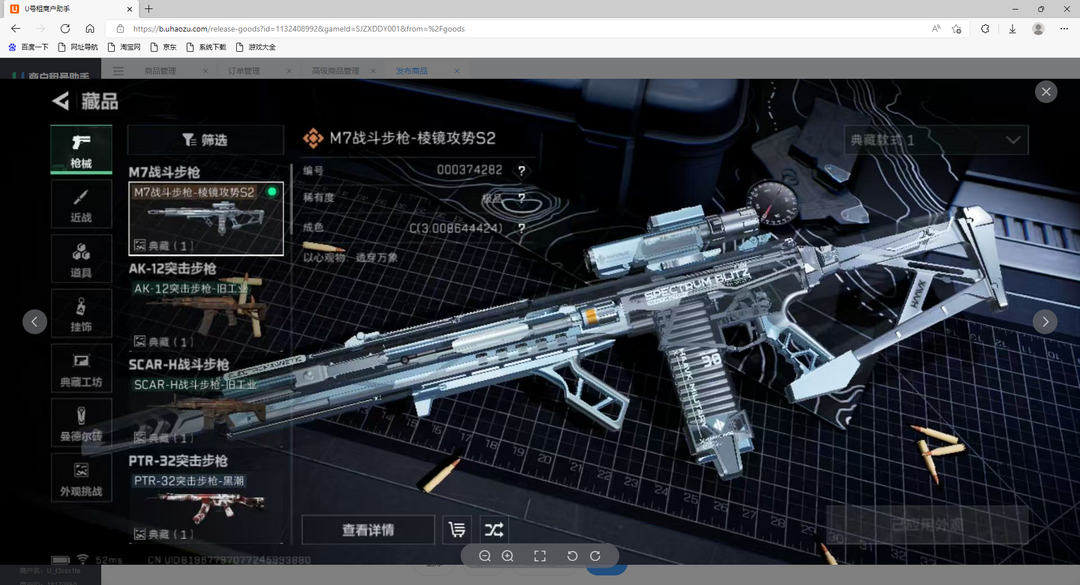Screen dimensions: 1080x585
Task: Toggle fullscreen in image viewer toolbar
Action: (x=540, y=556)
